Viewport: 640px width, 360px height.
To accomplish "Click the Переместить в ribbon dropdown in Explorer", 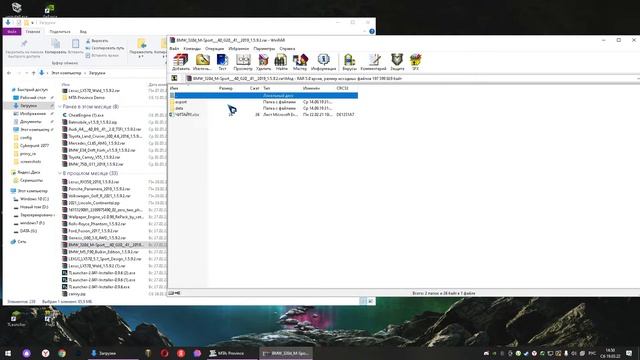I will coord(141,47).
